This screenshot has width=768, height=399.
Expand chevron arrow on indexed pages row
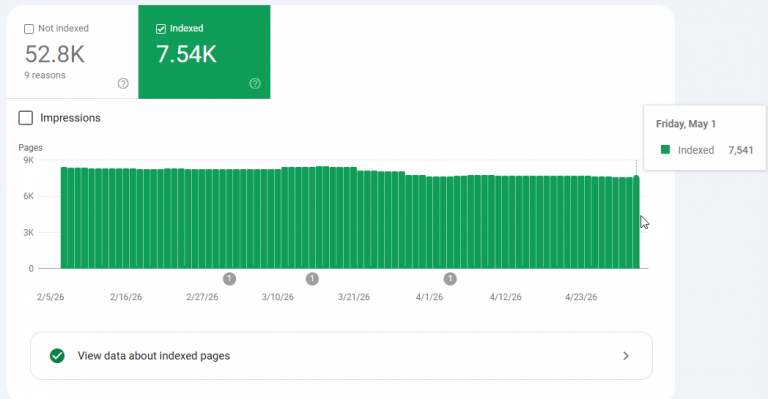pyautogui.click(x=625, y=356)
